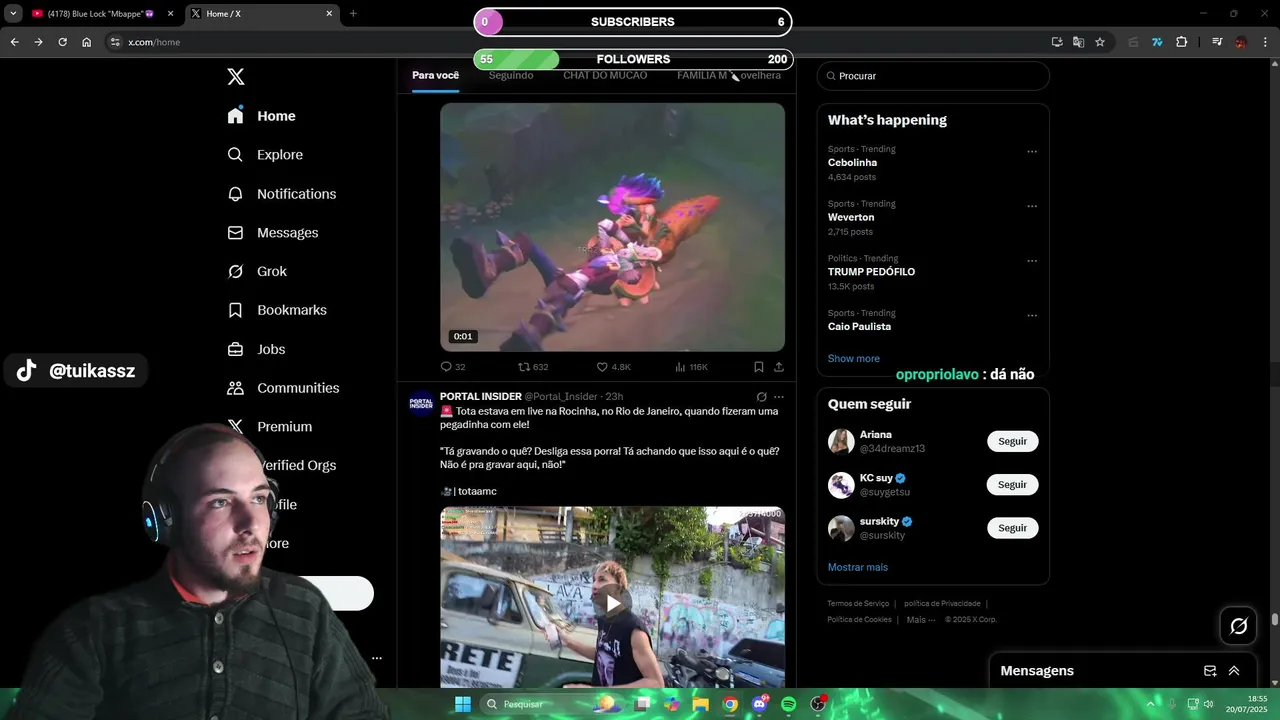Open Windows Start menu
This screenshot has width=1280, height=720.
(462, 704)
